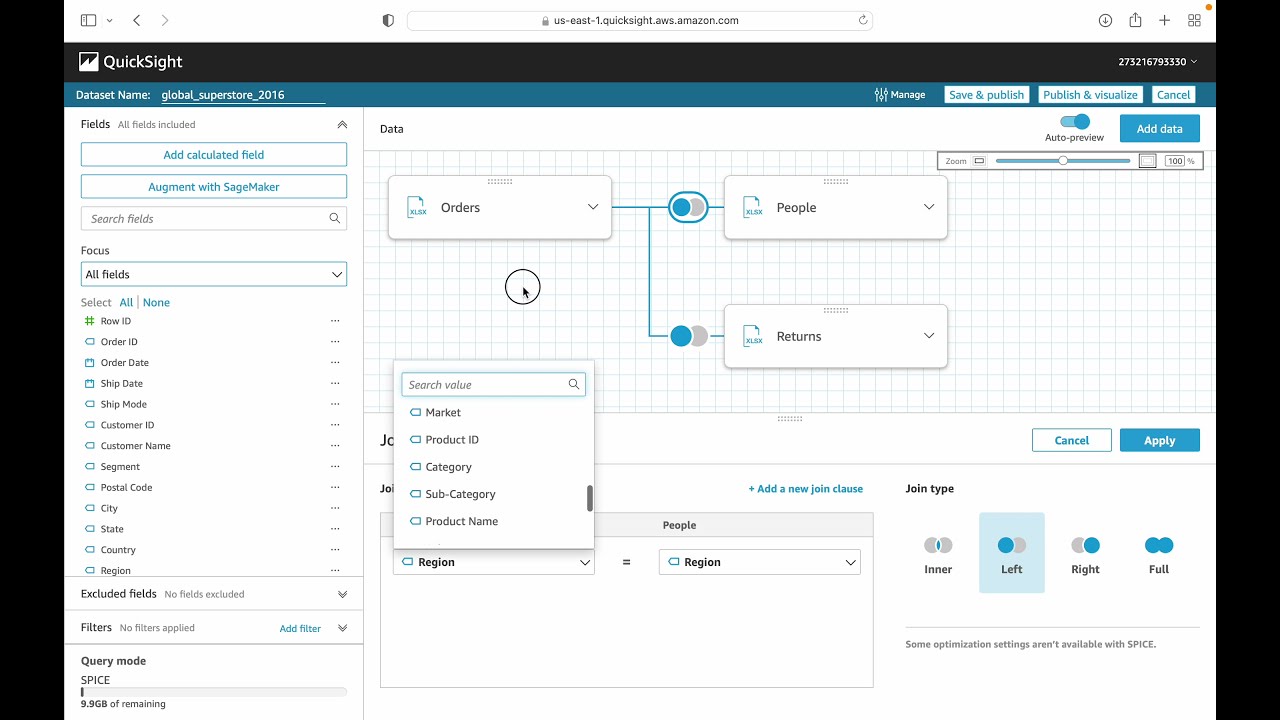This screenshot has width=1280, height=720.
Task: Collapse the Fields panel chevron
Action: tap(342, 125)
